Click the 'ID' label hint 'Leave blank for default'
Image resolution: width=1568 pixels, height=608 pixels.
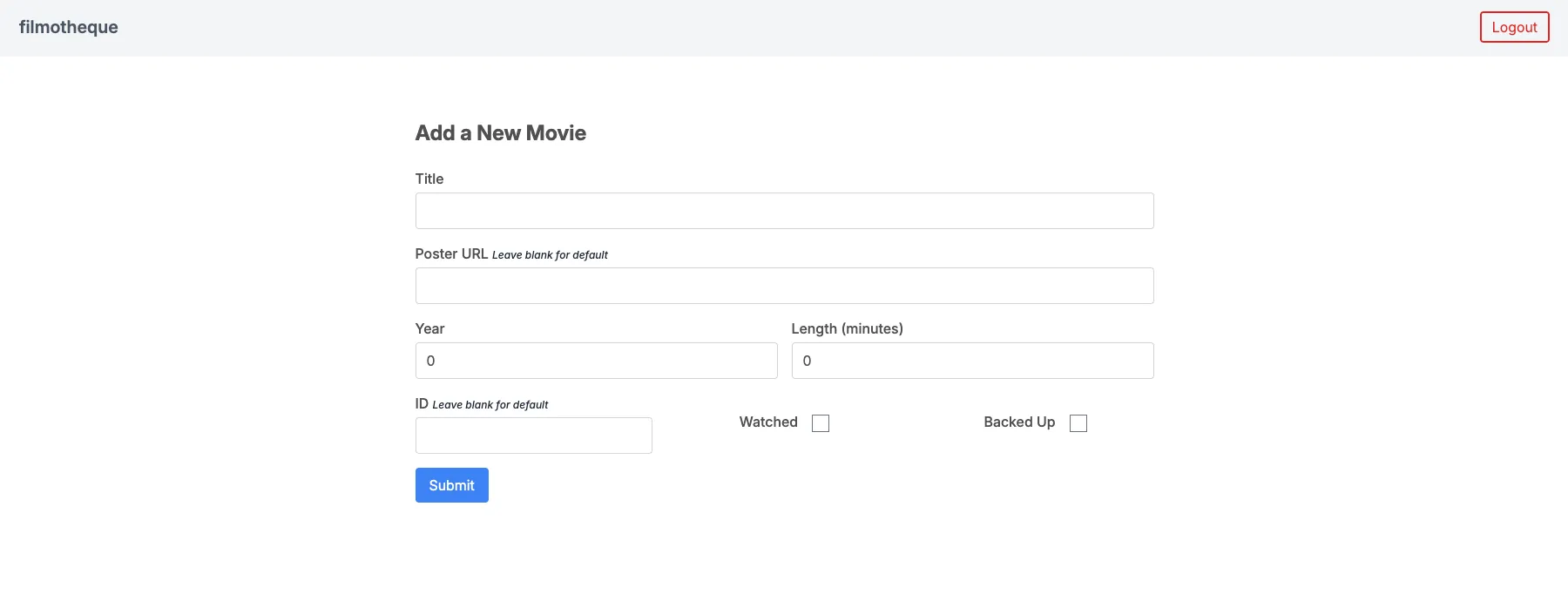click(490, 405)
